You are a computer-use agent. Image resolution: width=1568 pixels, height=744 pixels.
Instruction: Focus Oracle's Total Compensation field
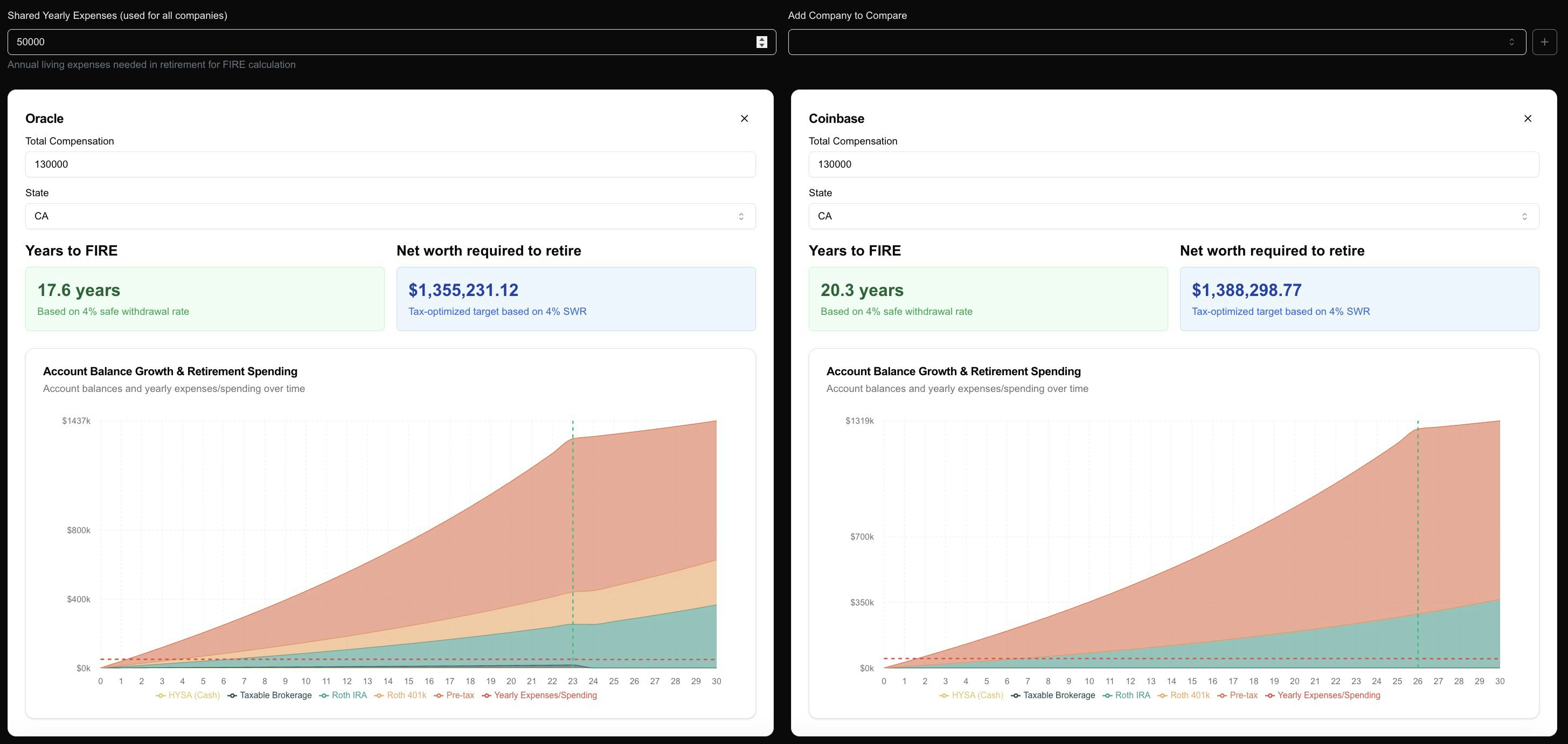(390, 164)
